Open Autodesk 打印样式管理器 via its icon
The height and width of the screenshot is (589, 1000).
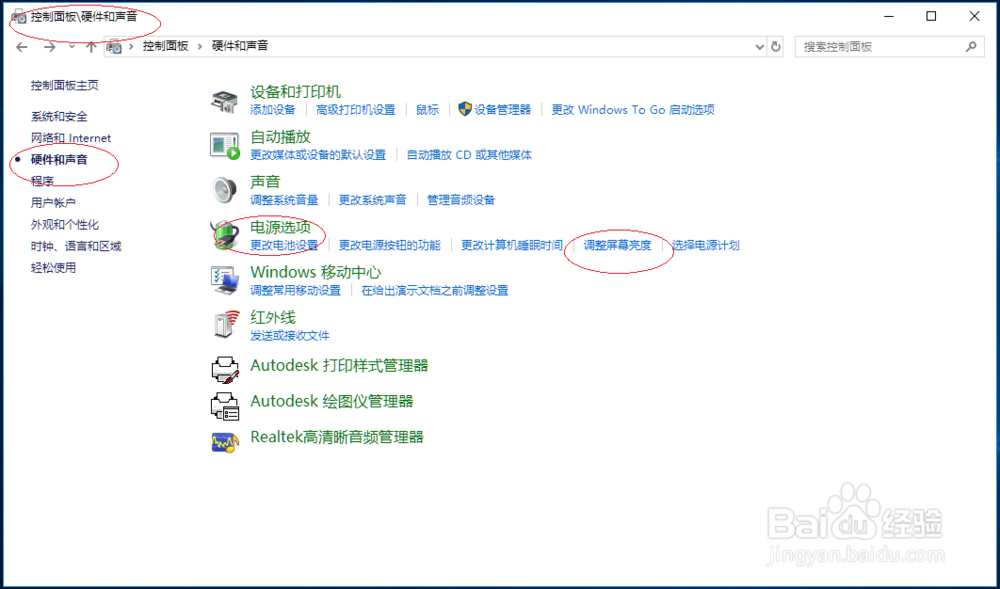click(226, 368)
